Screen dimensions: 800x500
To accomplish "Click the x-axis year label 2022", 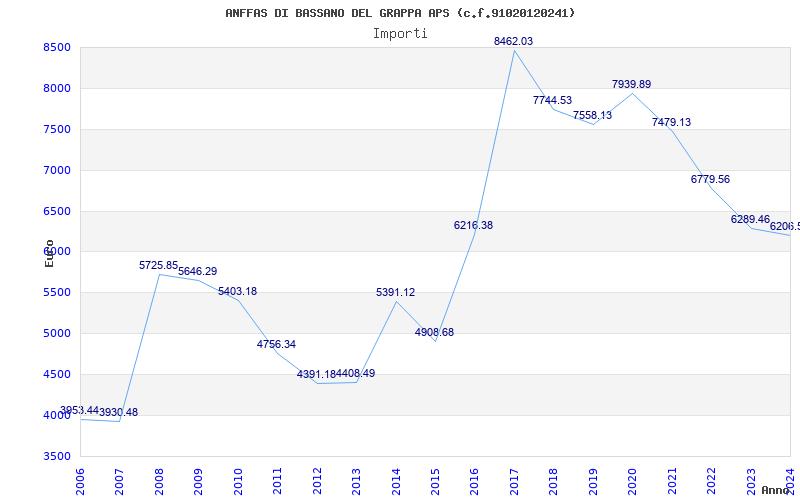I will (711, 481).
